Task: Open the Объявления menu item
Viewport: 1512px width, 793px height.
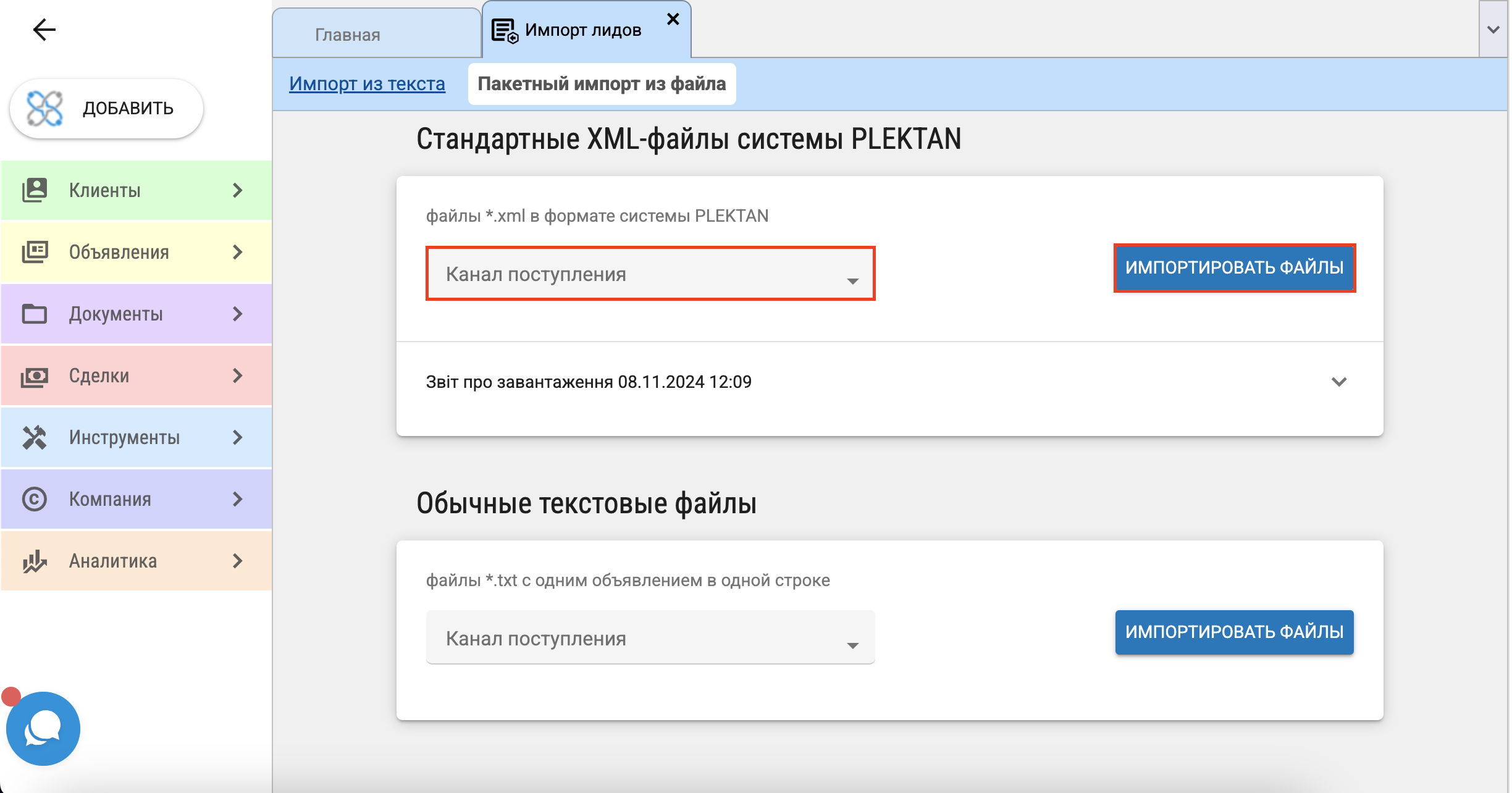Action: (136, 252)
